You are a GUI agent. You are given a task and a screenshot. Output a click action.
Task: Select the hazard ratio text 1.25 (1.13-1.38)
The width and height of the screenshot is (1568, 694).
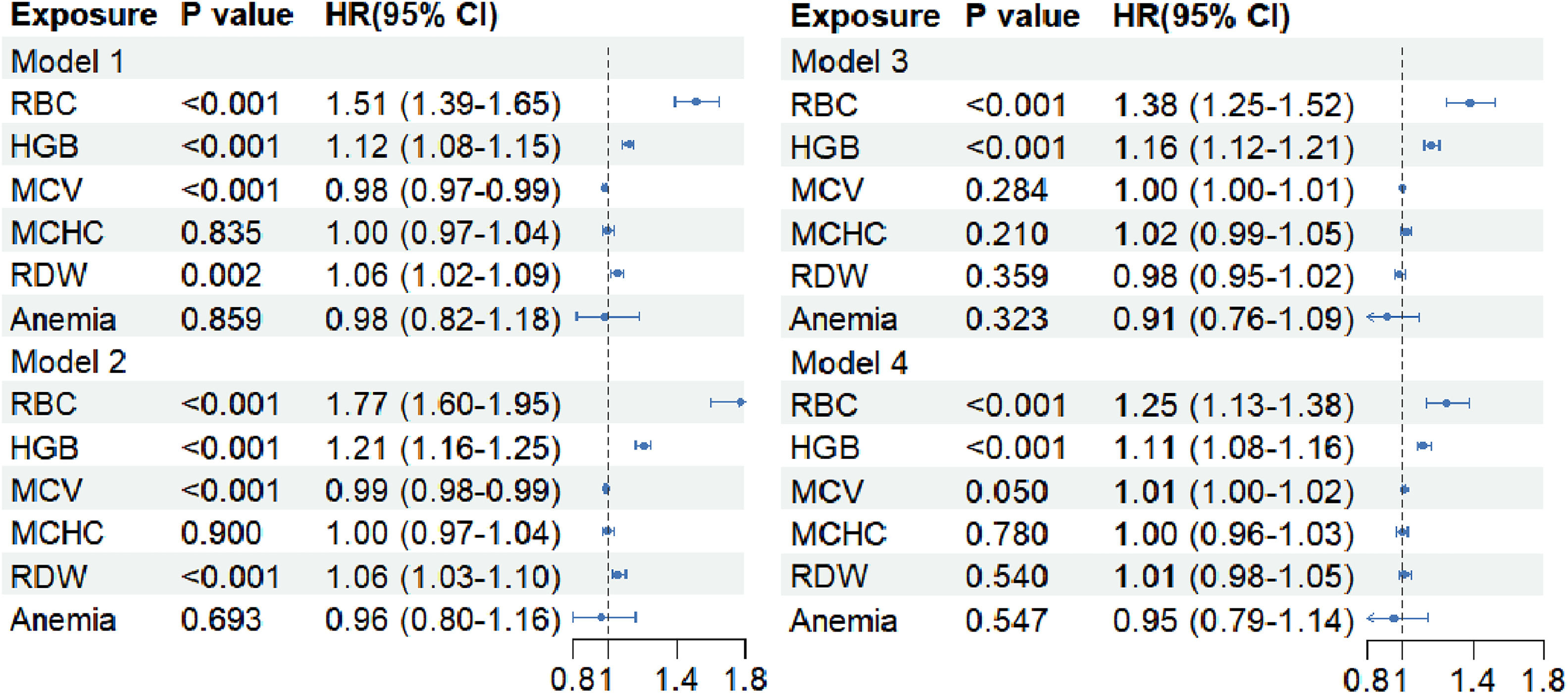pos(1233,405)
